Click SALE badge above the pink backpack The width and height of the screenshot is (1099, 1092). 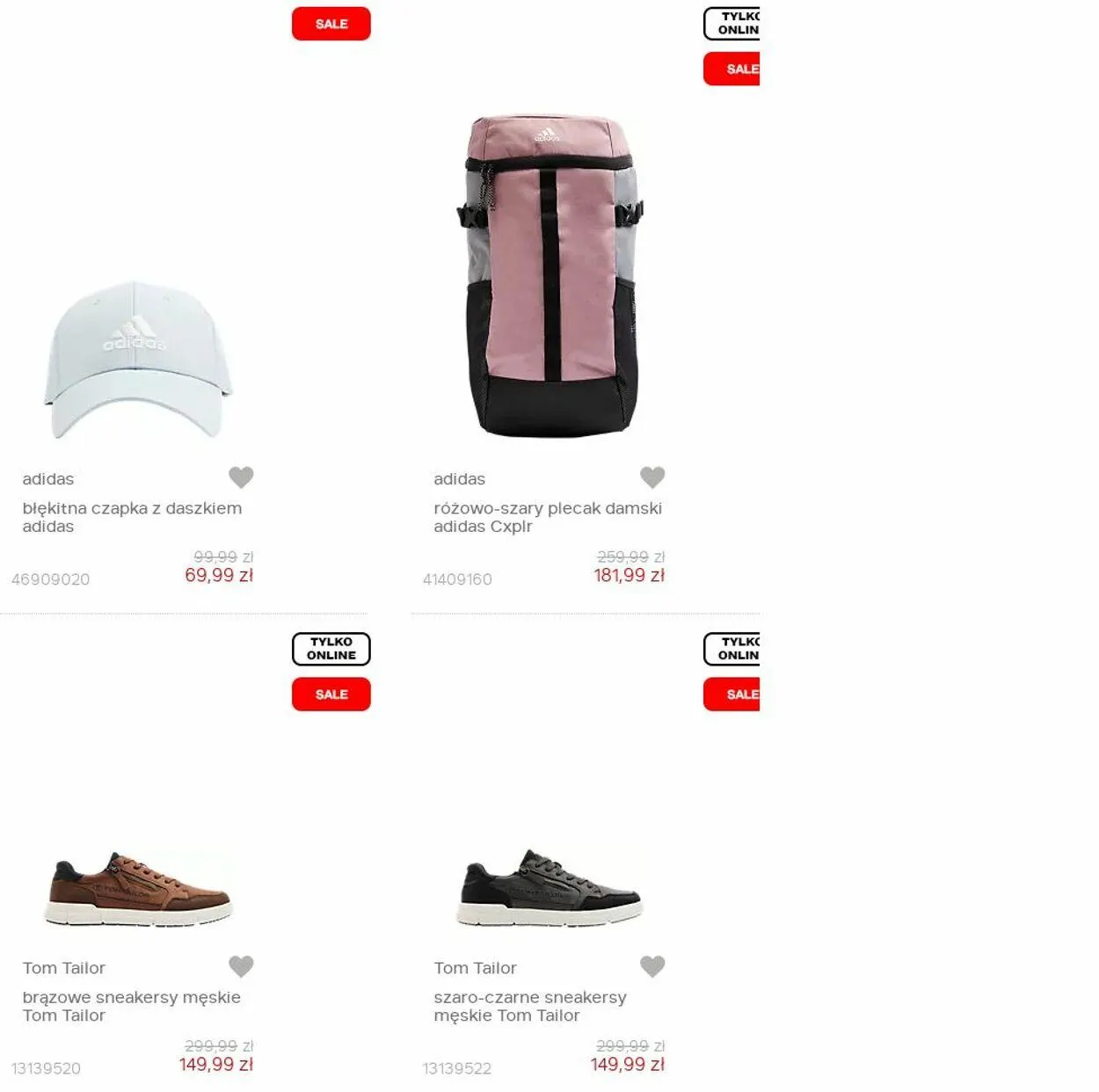pyautogui.click(x=731, y=69)
